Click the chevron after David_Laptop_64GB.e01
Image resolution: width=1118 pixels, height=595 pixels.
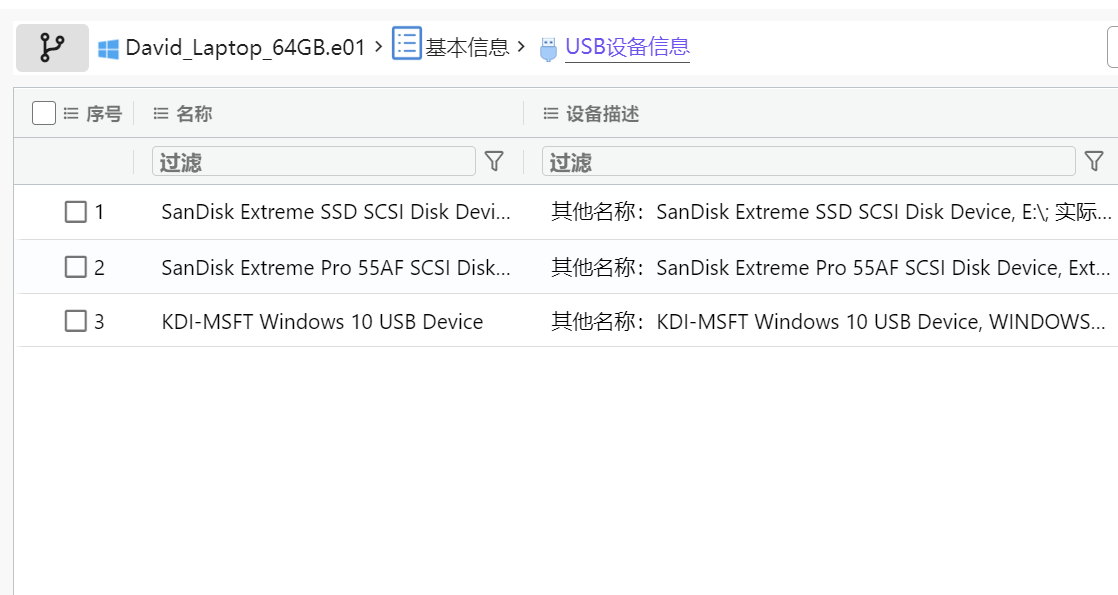pyautogui.click(x=378, y=45)
